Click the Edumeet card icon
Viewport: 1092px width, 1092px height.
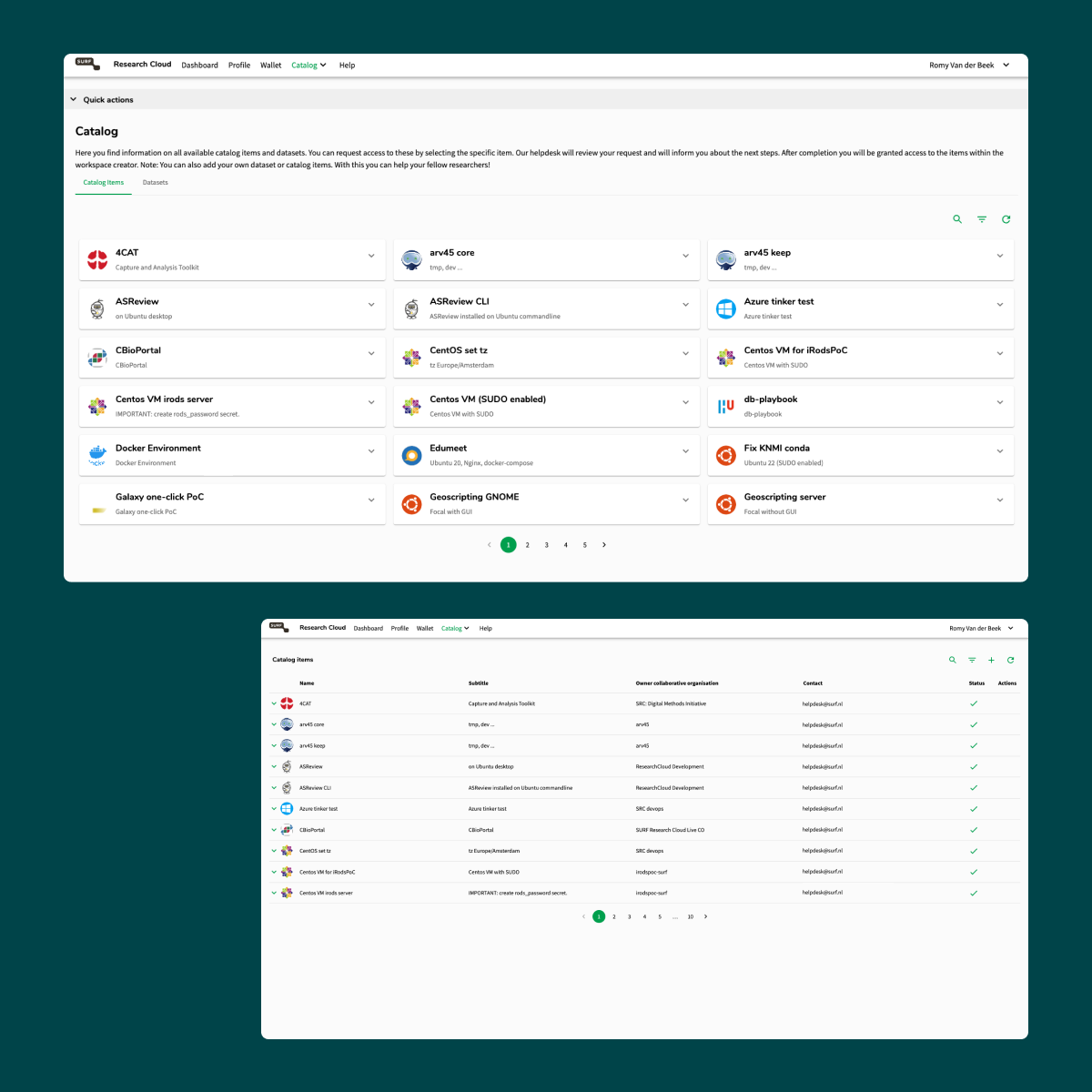click(412, 455)
